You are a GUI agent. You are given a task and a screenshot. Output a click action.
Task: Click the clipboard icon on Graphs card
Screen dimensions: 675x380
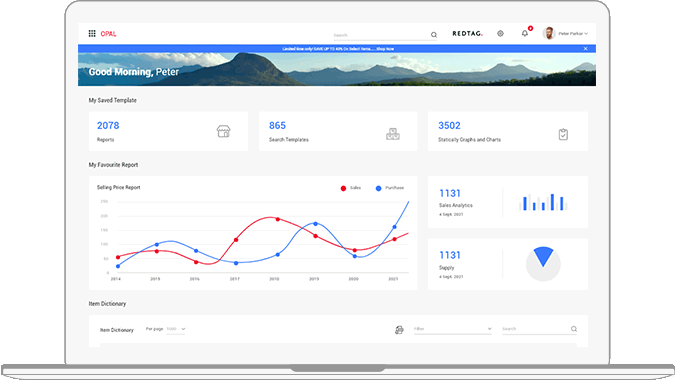click(563, 134)
